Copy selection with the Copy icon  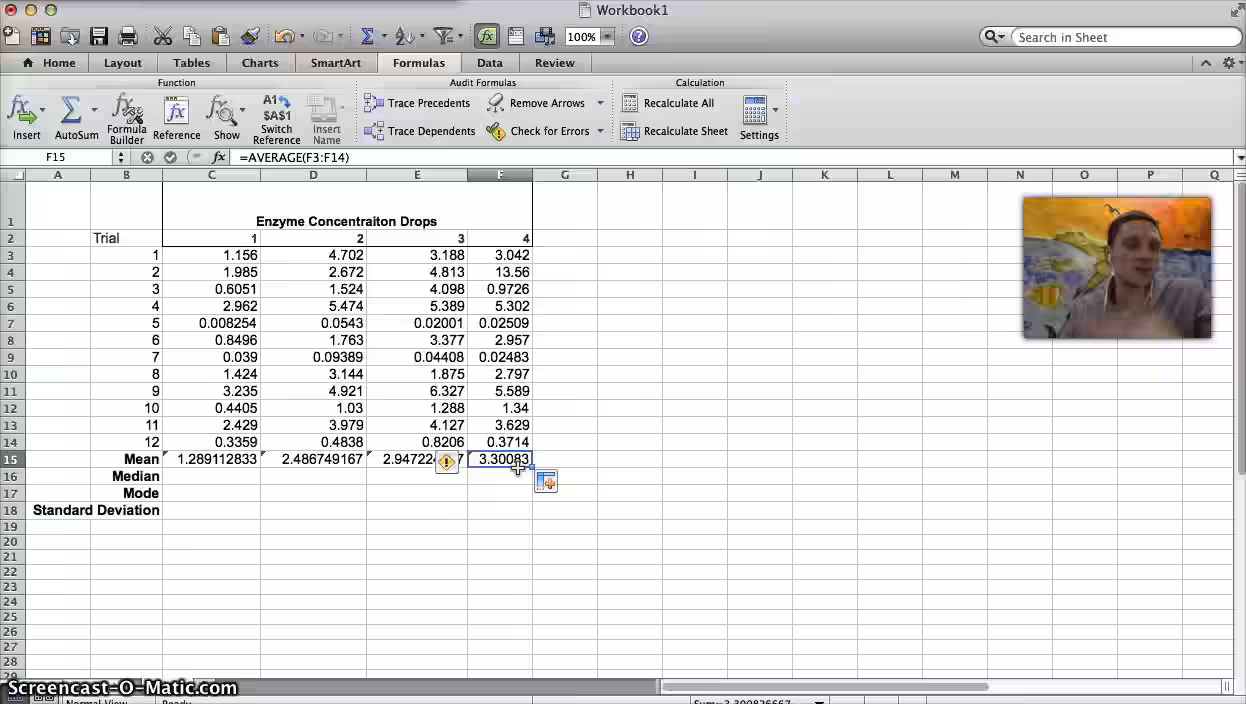[x=192, y=37]
